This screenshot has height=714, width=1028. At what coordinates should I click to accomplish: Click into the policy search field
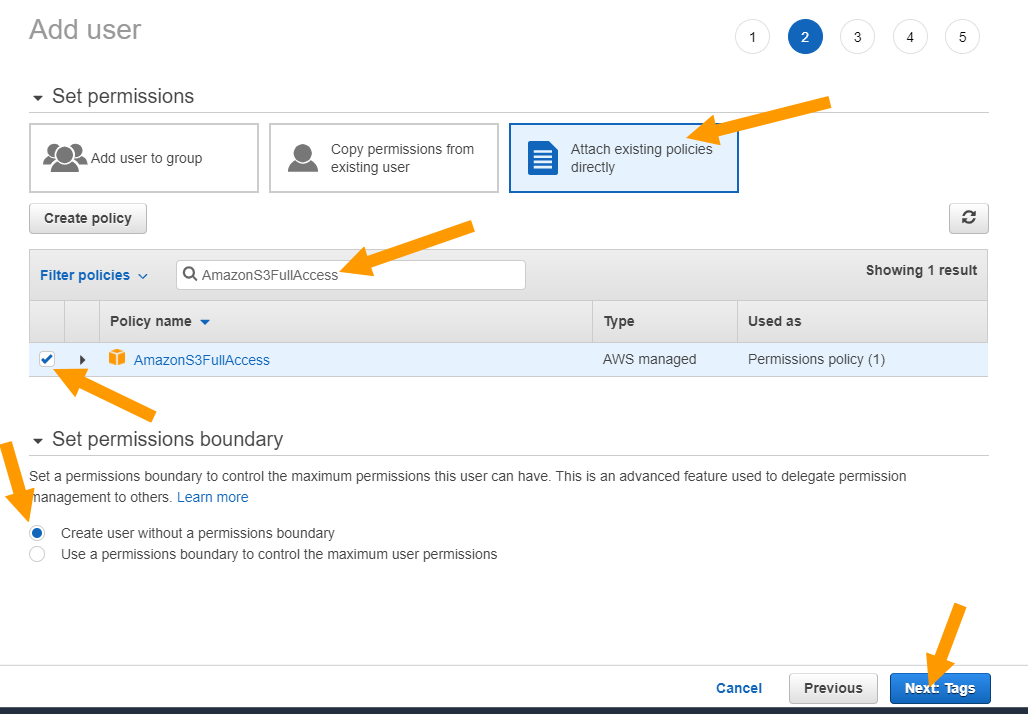pyautogui.click(x=351, y=275)
